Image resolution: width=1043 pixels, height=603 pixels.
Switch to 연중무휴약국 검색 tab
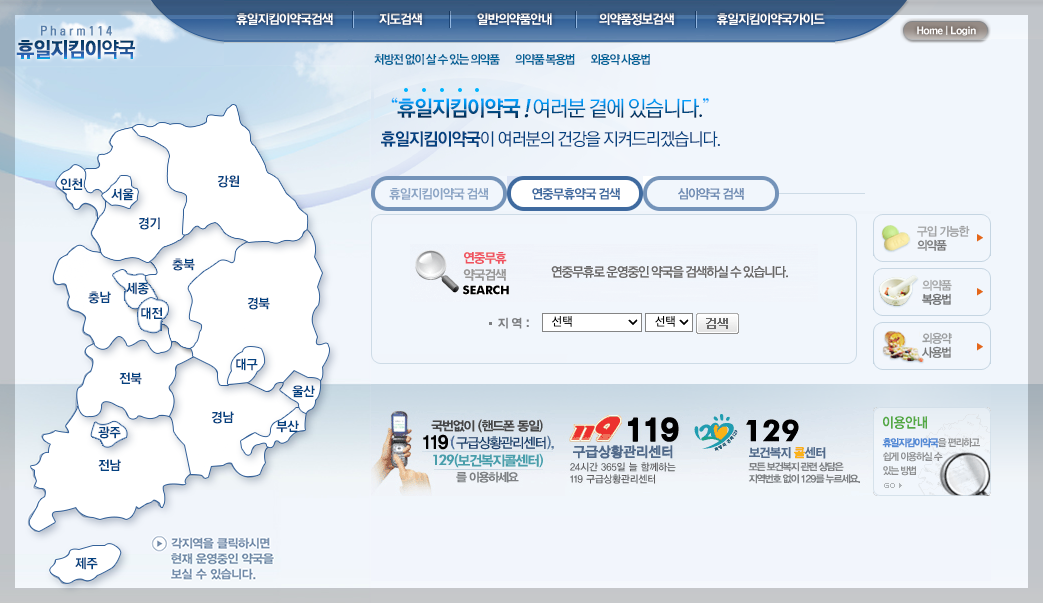pyautogui.click(x=575, y=193)
